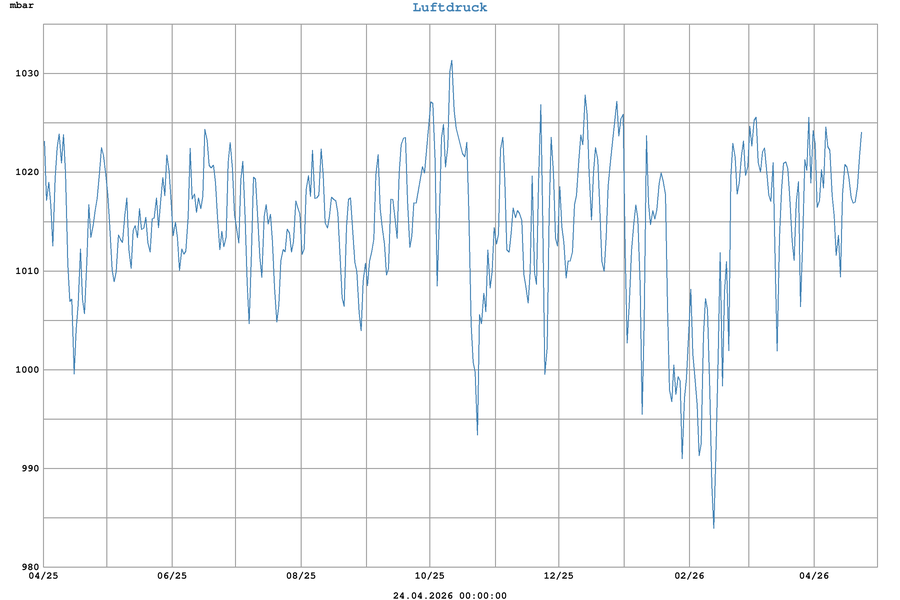Click the Luftdruck chart title
This screenshot has width=900, height=600.
point(450,7)
